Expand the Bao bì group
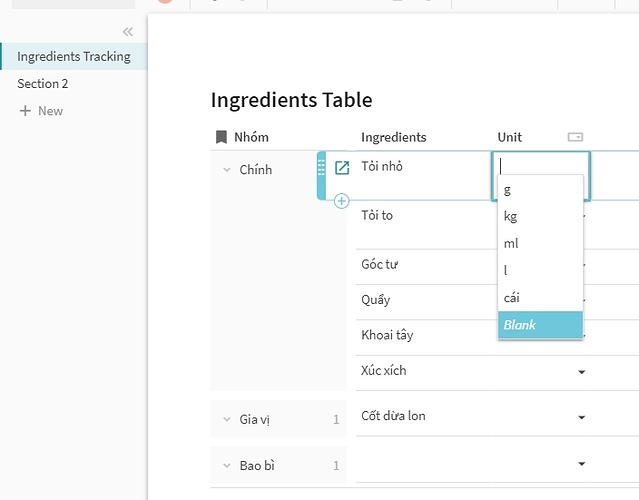 point(227,465)
